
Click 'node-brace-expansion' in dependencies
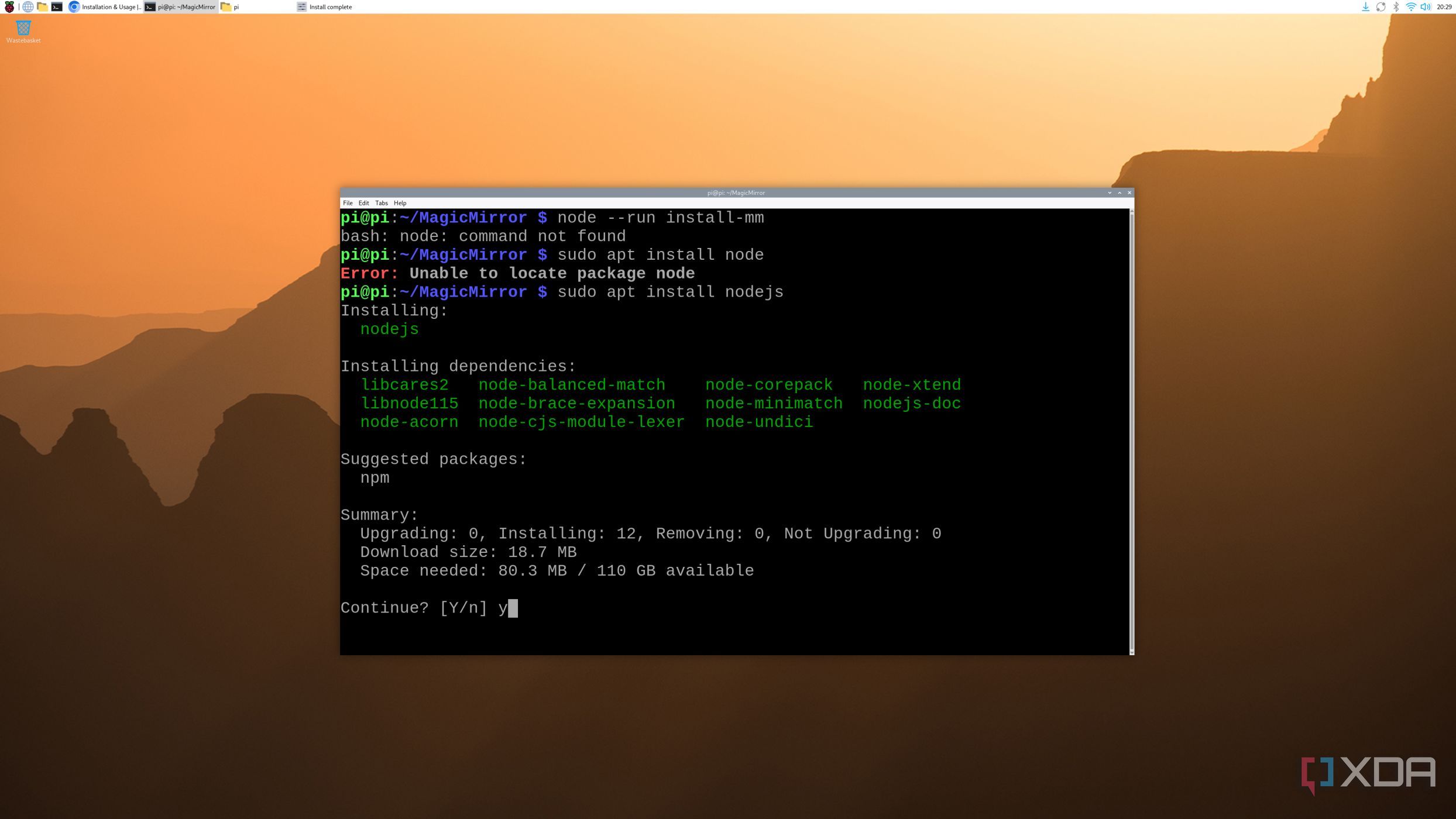[x=576, y=404]
